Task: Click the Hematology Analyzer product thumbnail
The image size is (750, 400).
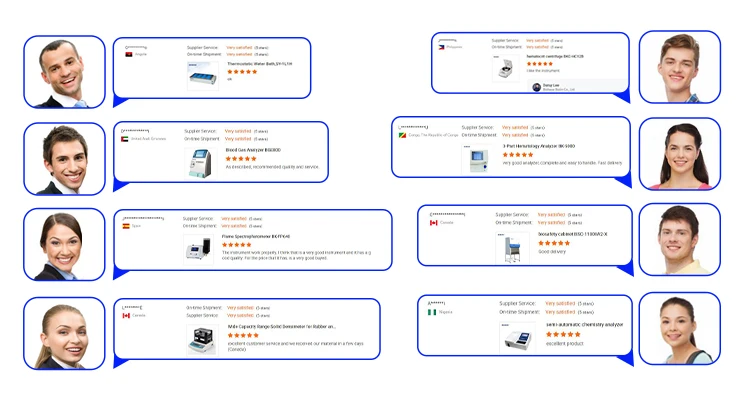Action: click(477, 160)
